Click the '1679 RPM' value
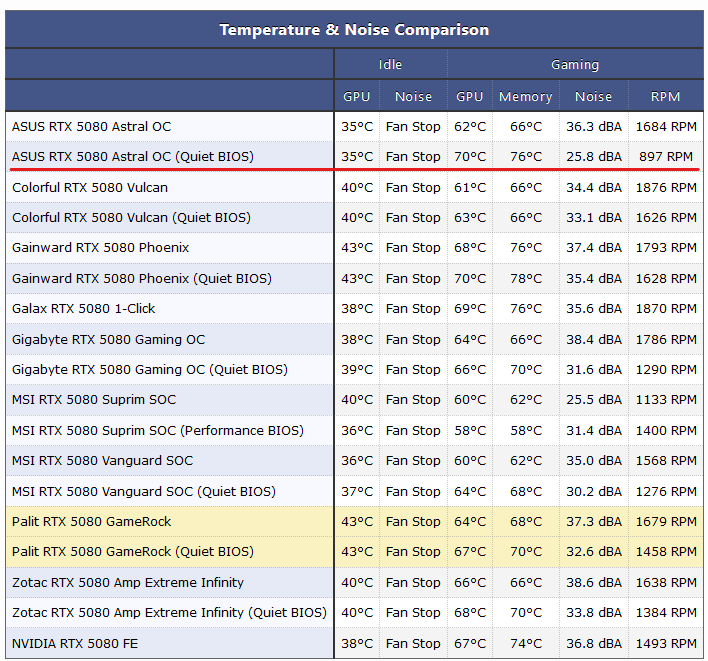The height and width of the screenshot is (661, 708). [666, 521]
